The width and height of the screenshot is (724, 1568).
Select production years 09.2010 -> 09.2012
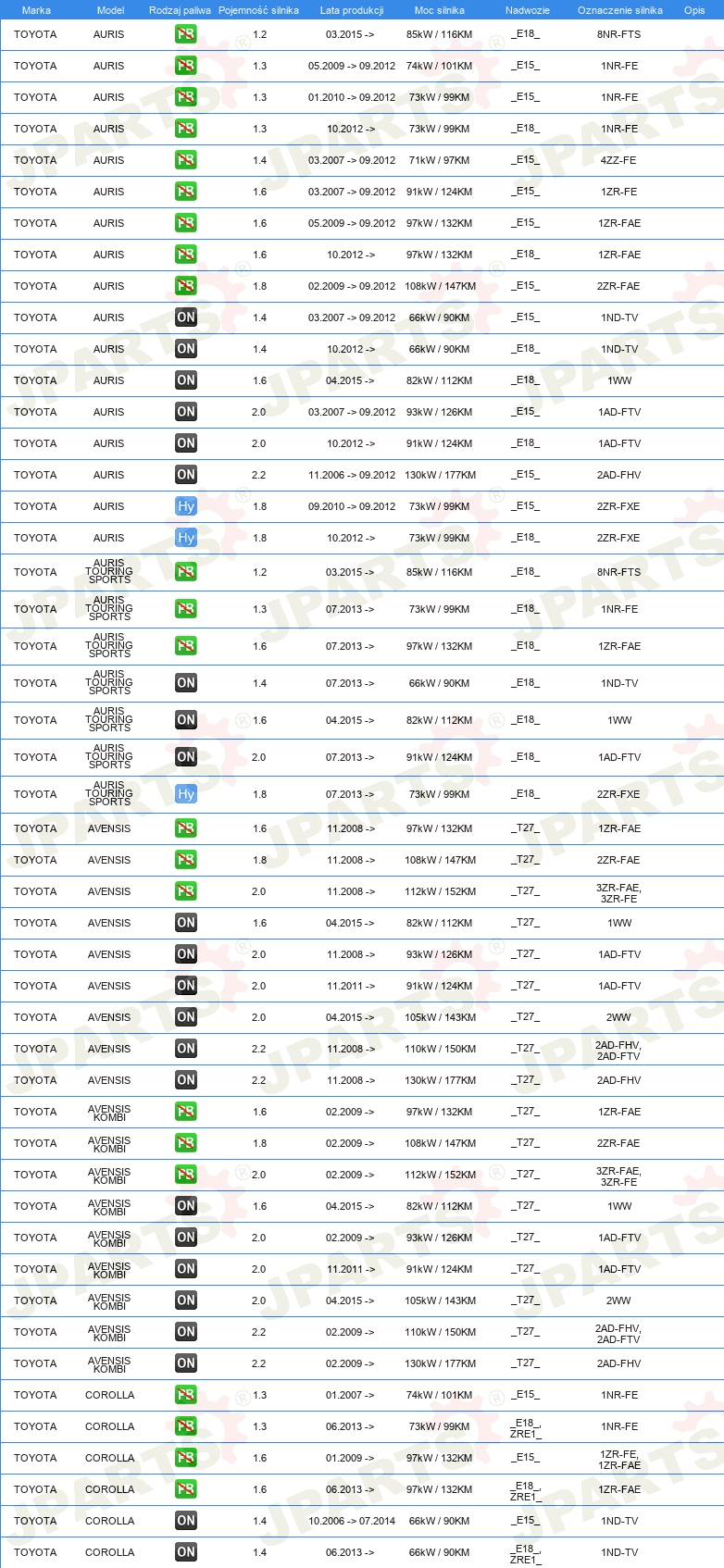coord(352,506)
